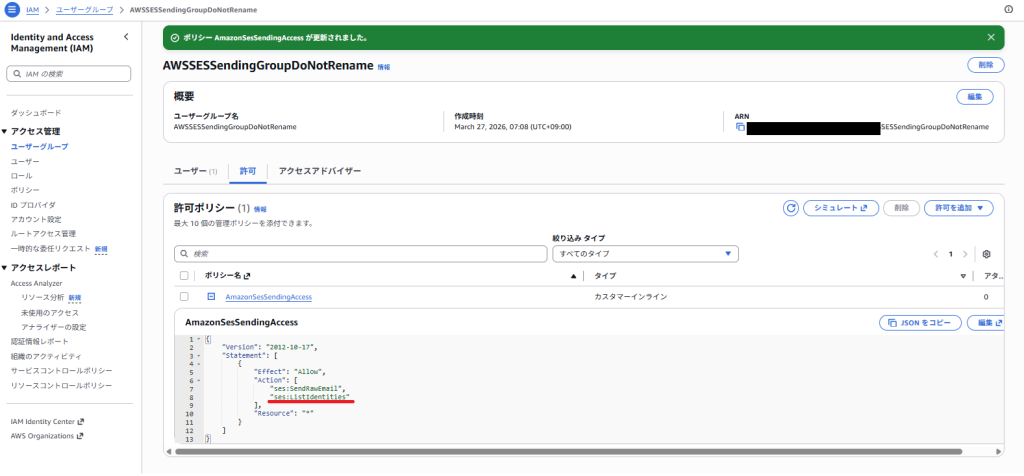Go to the next policies page arrow
This screenshot has width=1024, height=476.
point(965,254)
